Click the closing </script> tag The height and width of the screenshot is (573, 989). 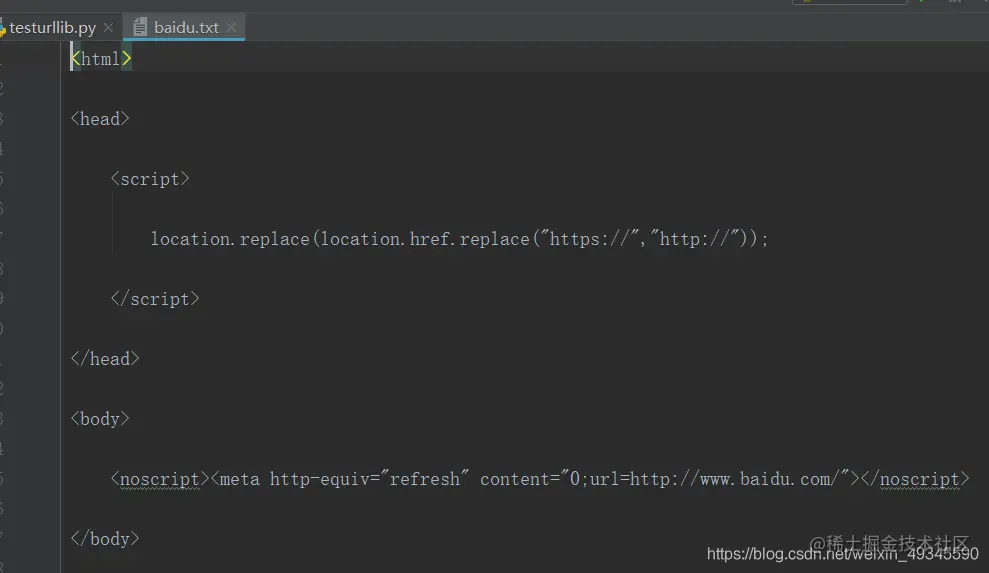155,298
